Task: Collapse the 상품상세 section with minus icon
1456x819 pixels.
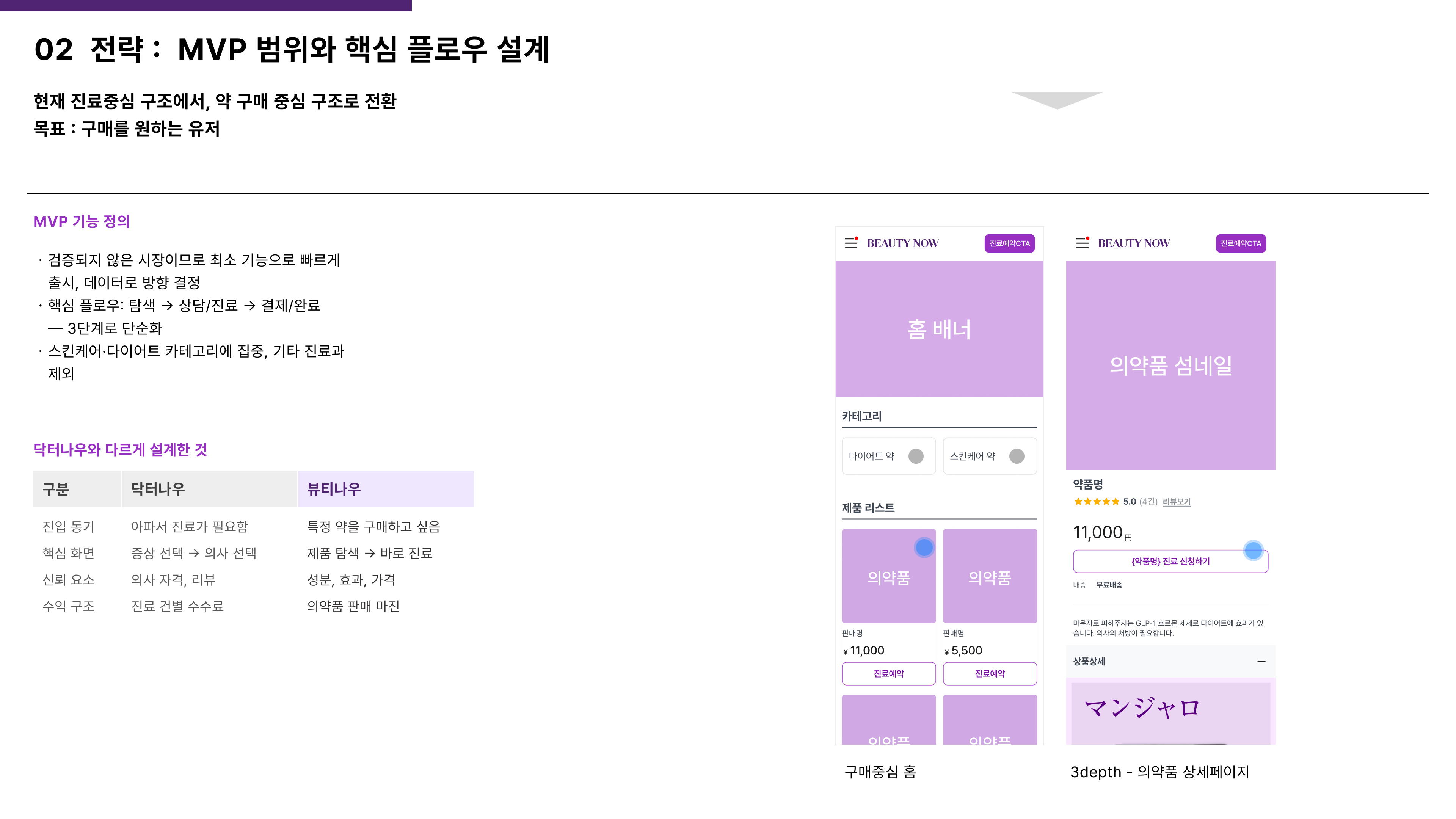Action: coord(1261,661)
